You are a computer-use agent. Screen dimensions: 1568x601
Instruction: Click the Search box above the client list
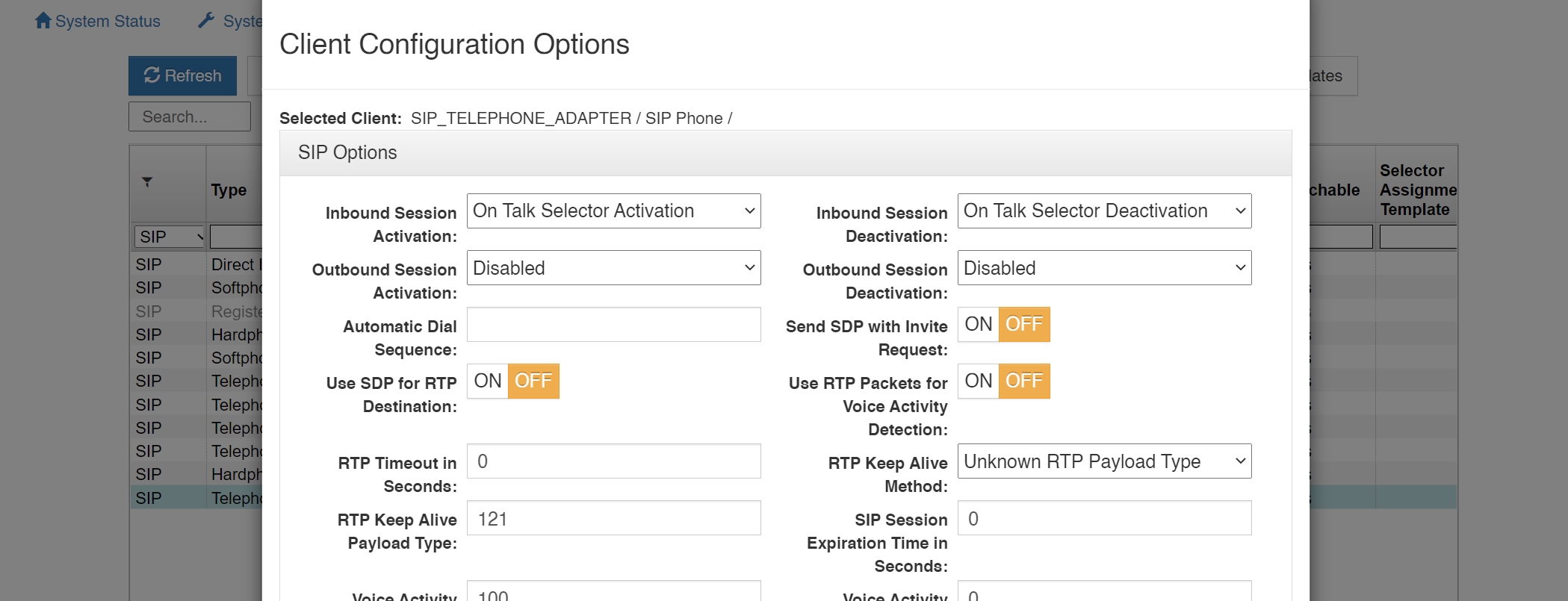click(x=189, y=116)
